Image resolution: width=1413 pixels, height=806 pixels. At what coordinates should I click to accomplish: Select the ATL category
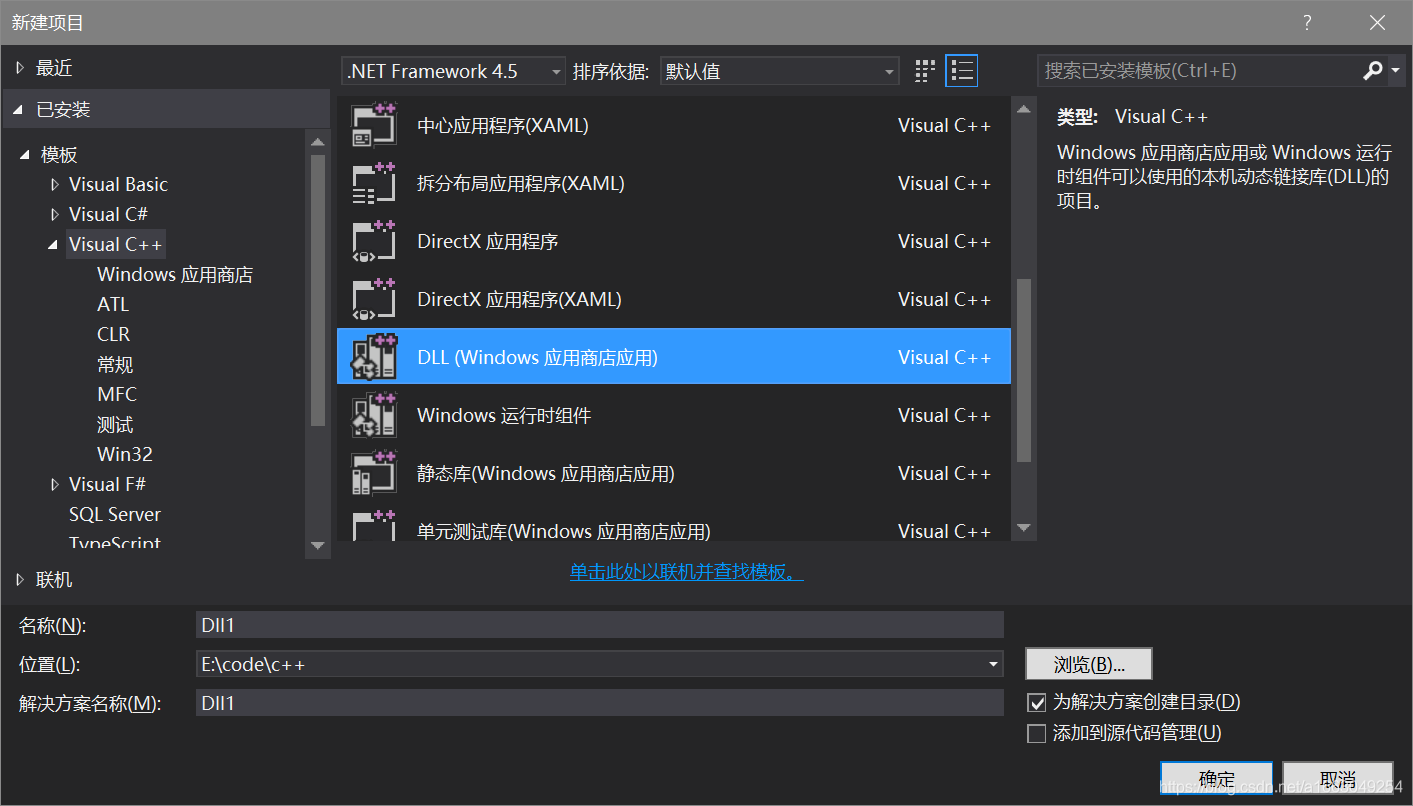[113, 305]
